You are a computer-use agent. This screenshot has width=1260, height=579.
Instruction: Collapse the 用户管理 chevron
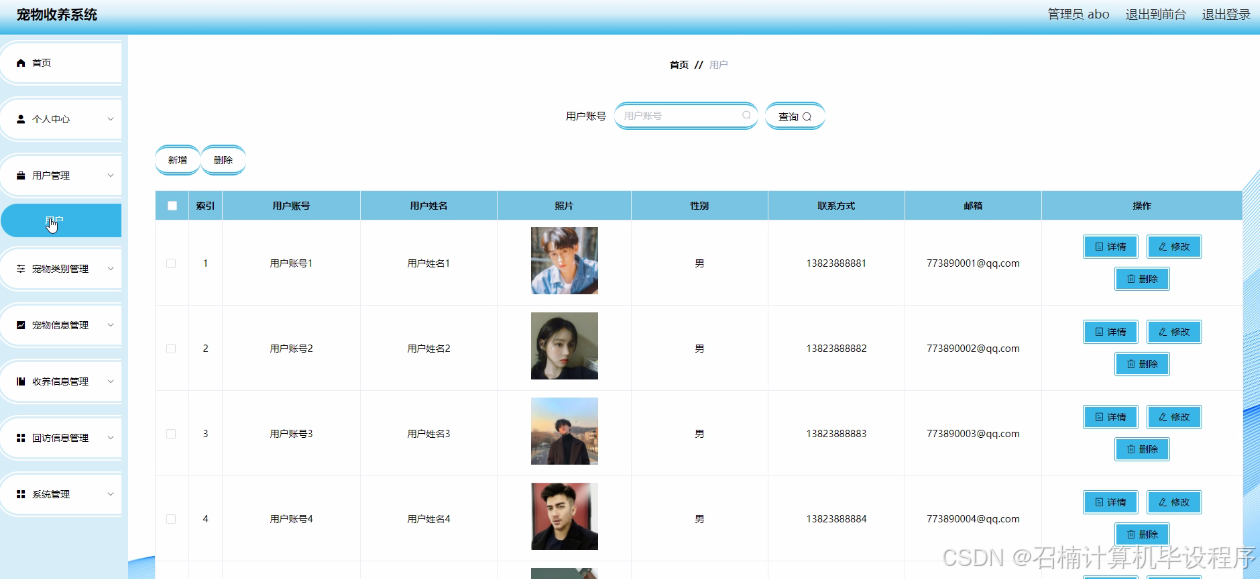pos(110,176)
